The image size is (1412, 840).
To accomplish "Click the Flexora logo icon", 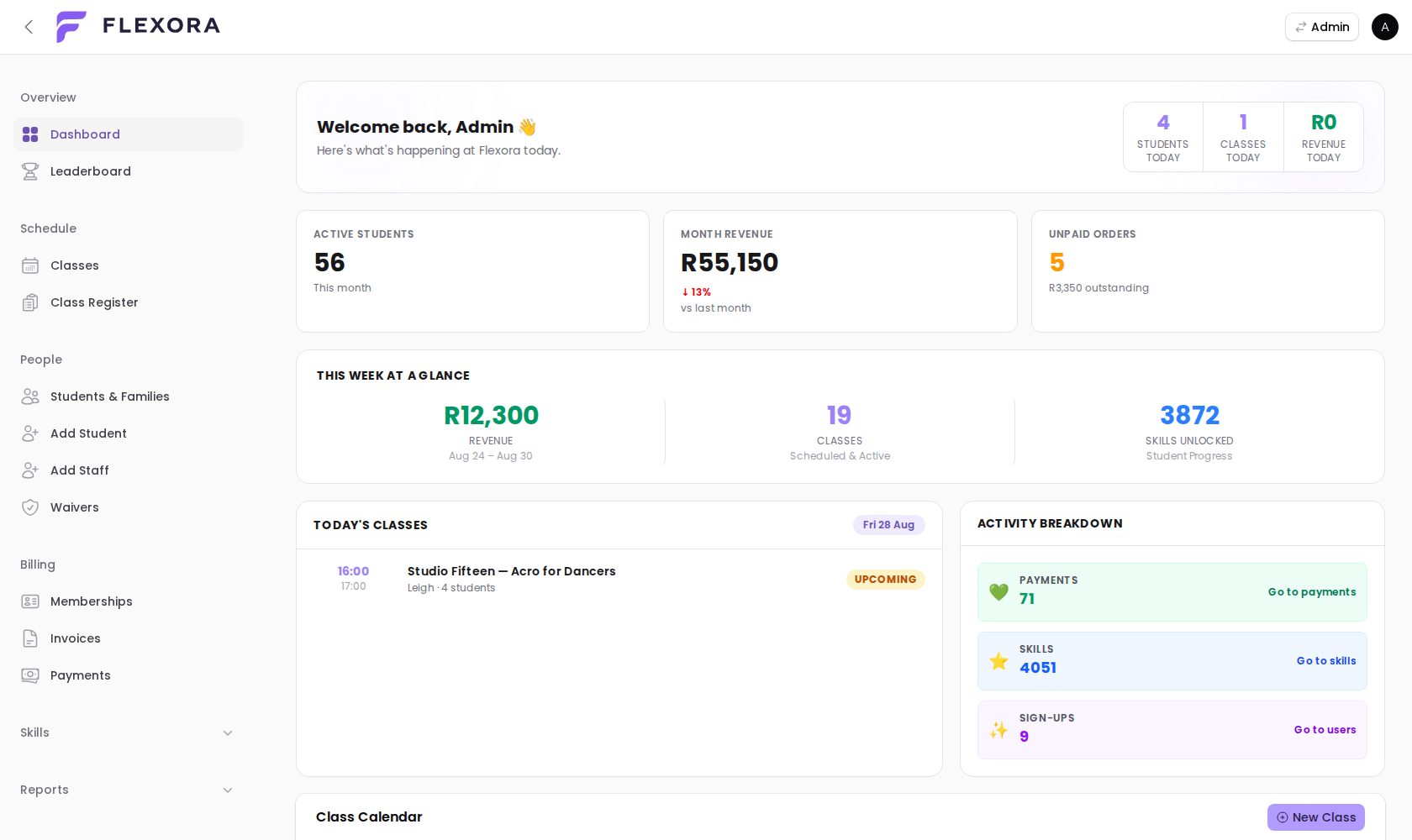I will pos(71,27).
